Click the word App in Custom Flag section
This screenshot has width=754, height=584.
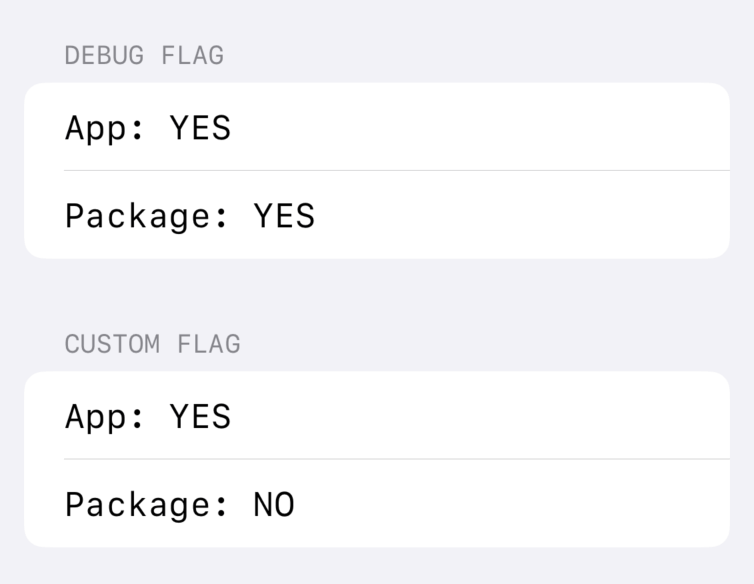96,418
